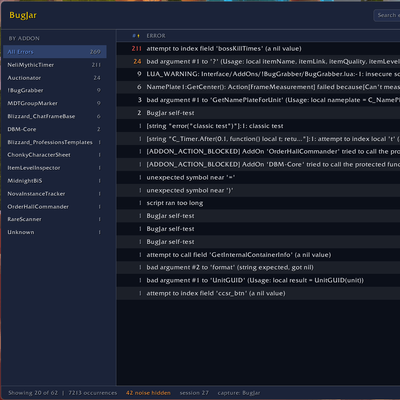The height and width of the screenshot is (400, 400).
Task: Click the ERROR column header
Action: pos(156,36)
